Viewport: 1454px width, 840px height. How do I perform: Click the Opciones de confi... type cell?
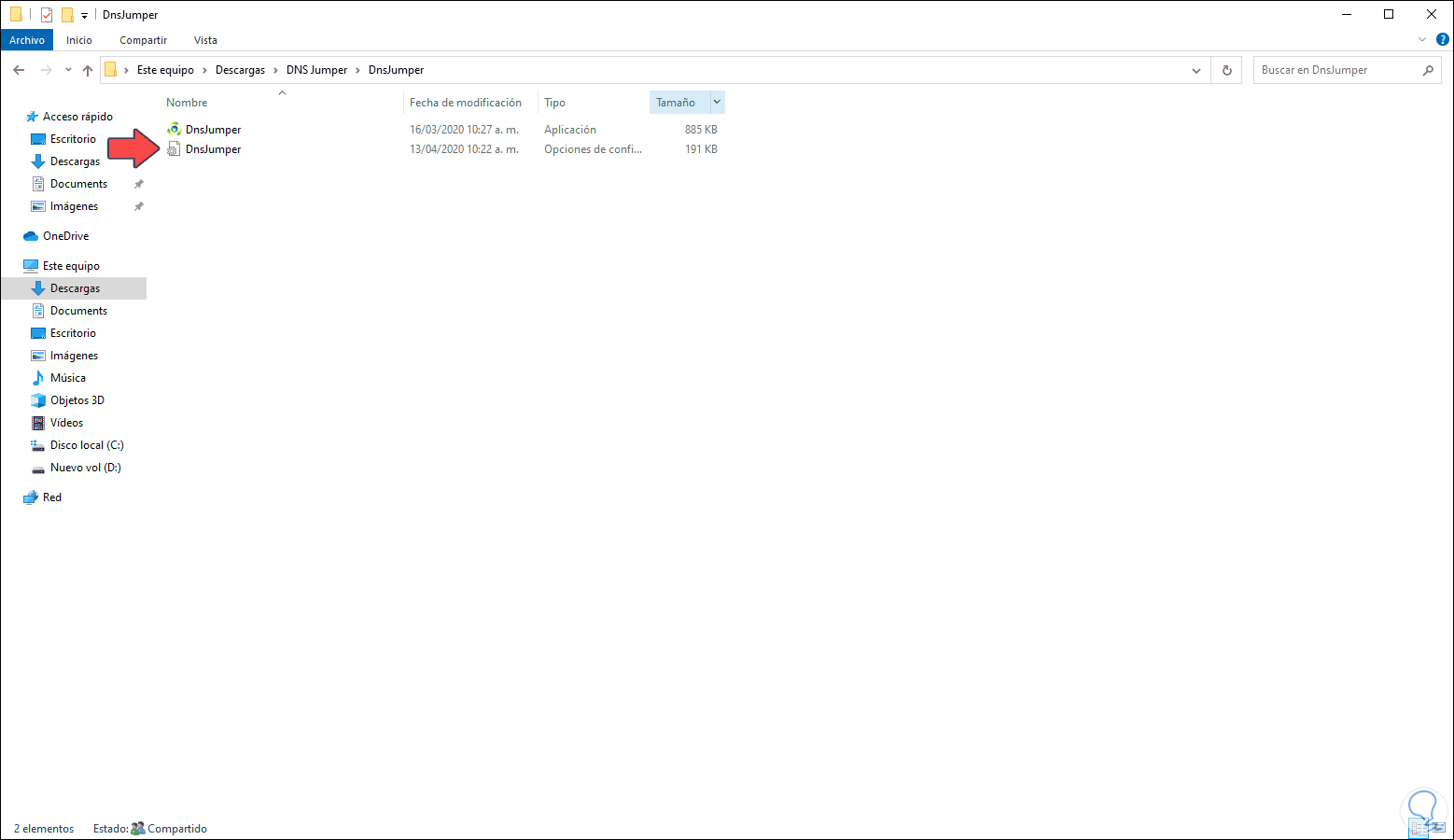coord(593,149)
